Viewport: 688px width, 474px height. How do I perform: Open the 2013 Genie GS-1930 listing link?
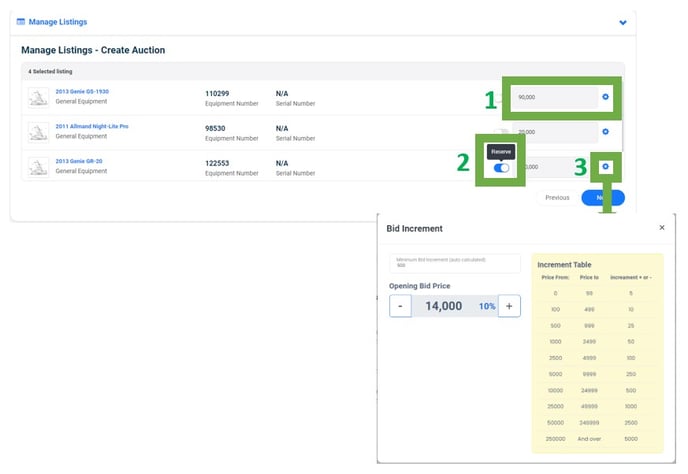tap(82, 91)
